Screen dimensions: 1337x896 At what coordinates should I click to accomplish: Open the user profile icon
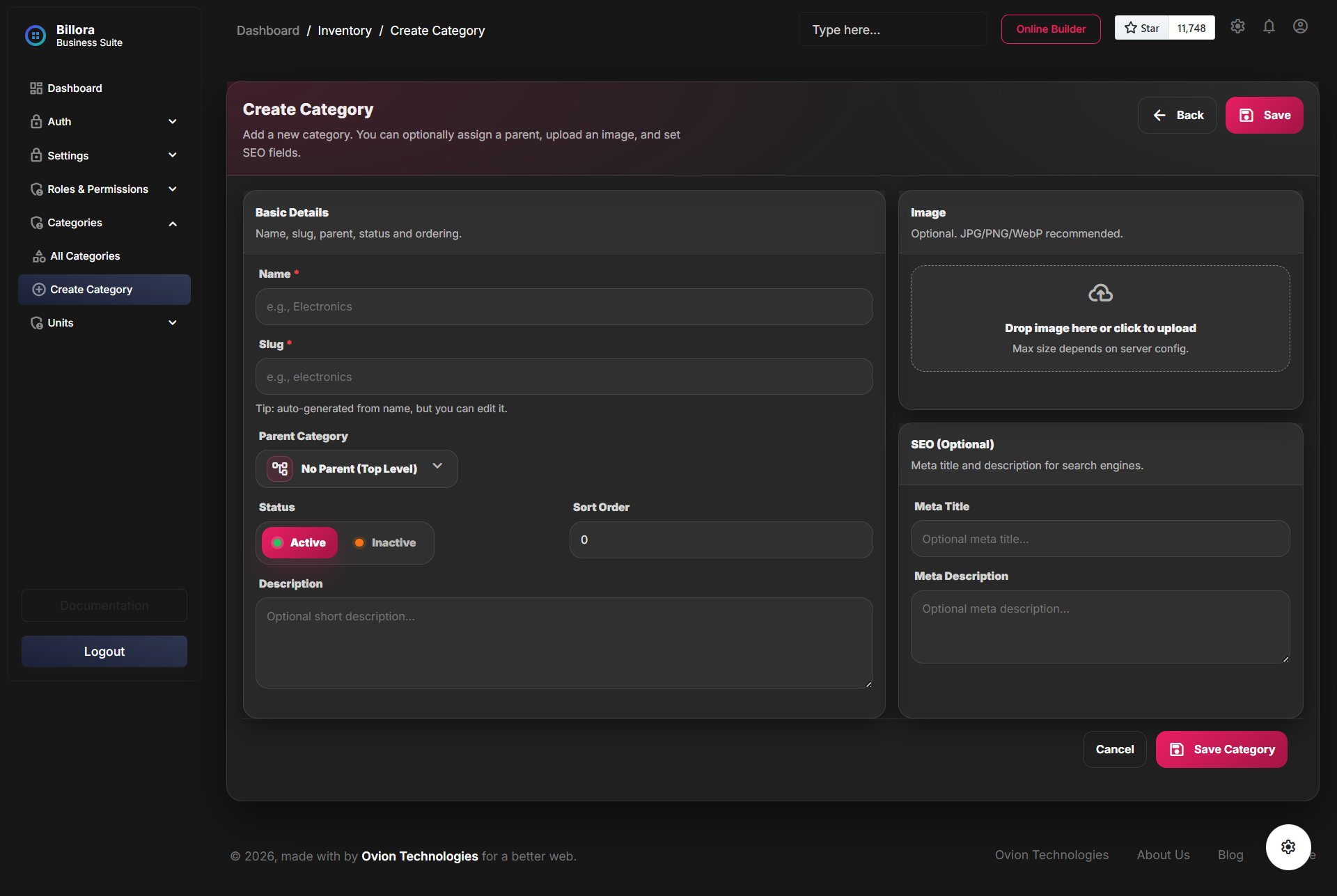pos(1301,26)
